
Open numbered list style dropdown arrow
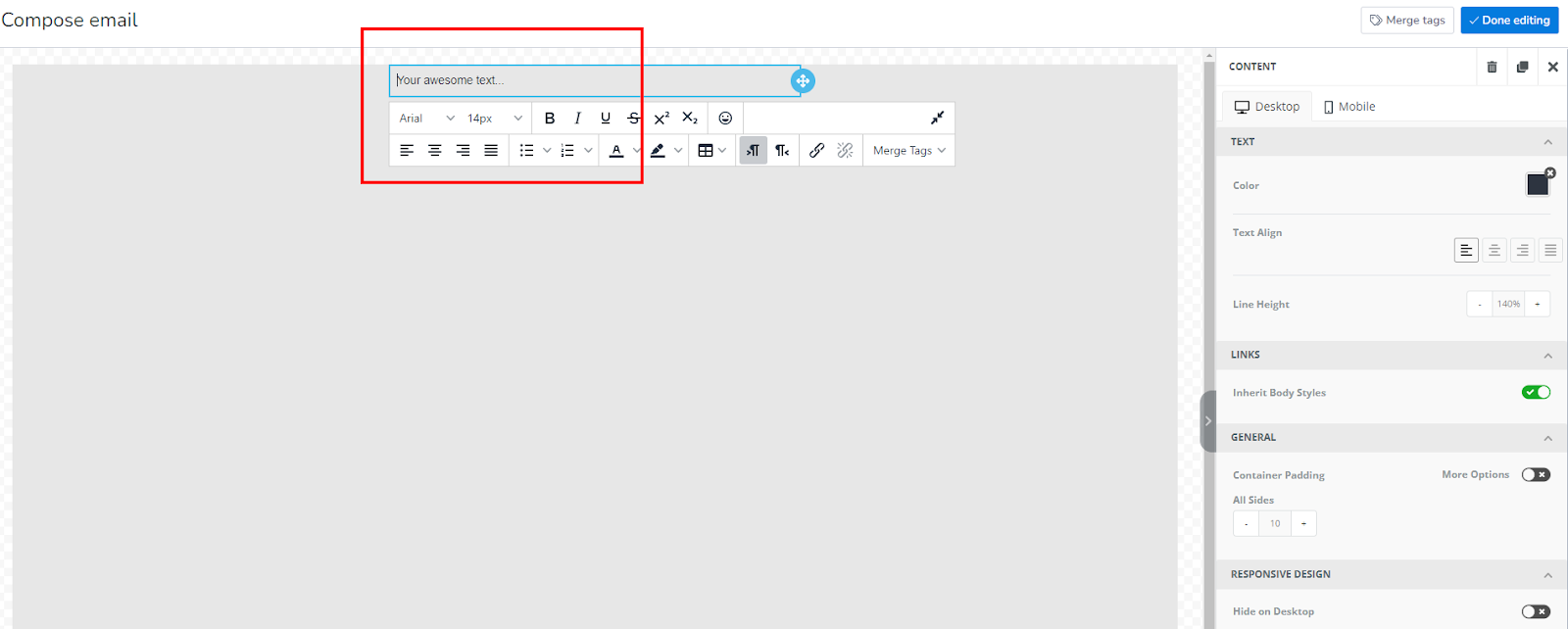(588, 151)
